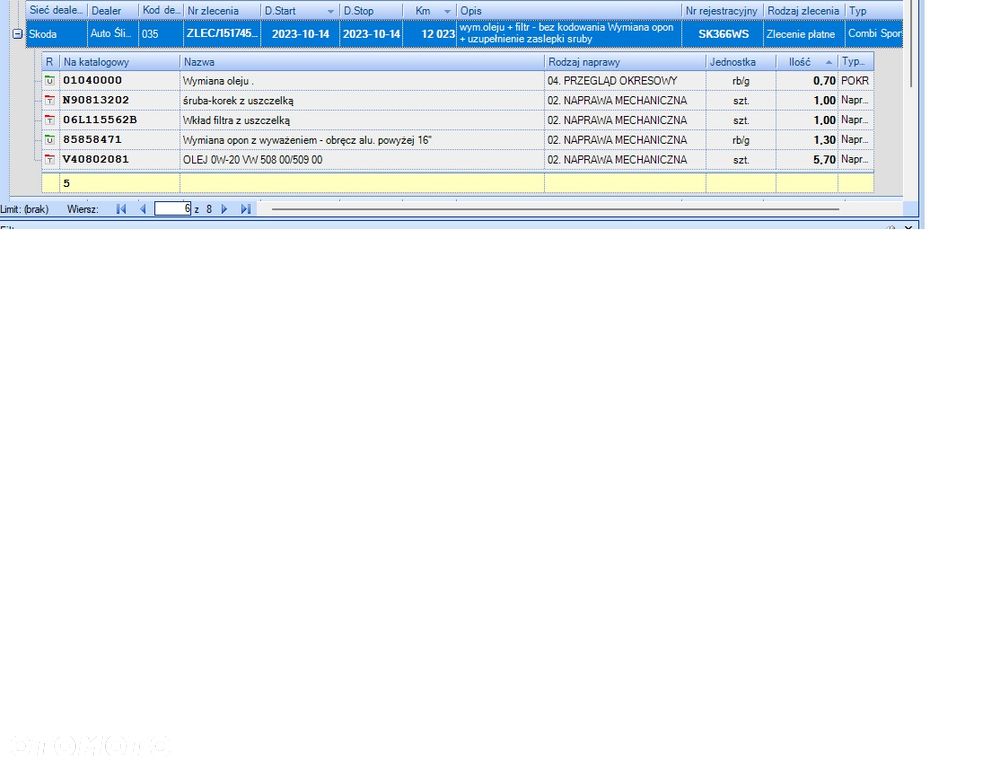The width and height of the screenshot is (1000, 766).
Task: Click Jednostka column header
Action: coord(740,62)
